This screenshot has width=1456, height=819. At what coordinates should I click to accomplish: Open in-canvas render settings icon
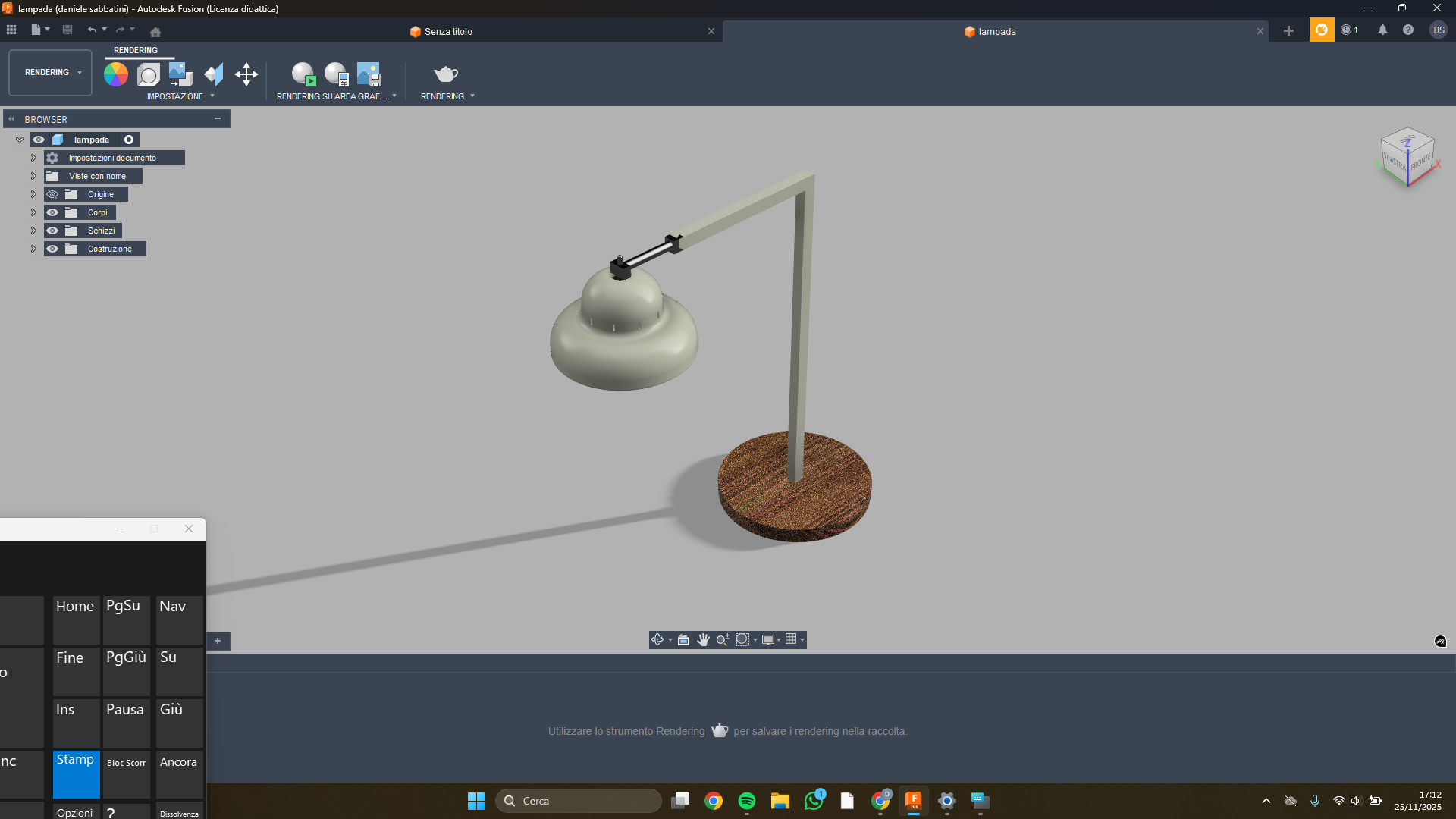[336, 74]
